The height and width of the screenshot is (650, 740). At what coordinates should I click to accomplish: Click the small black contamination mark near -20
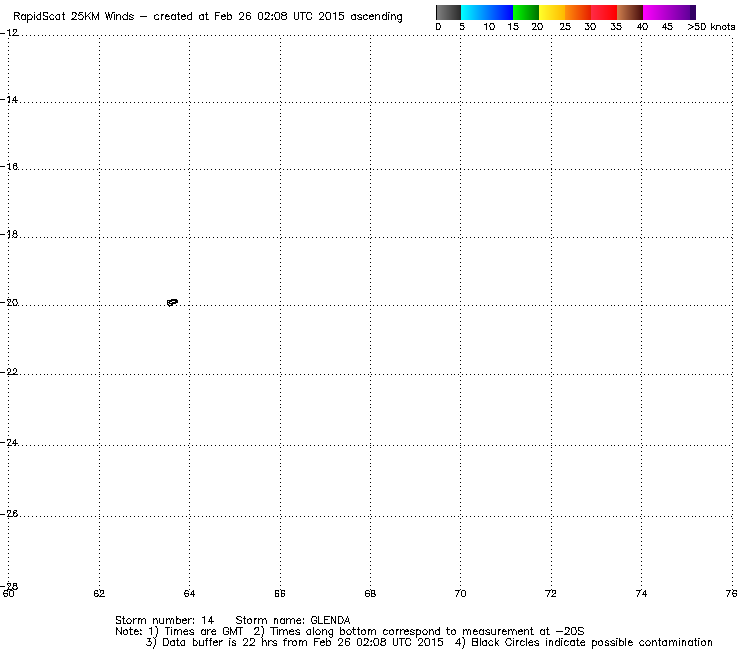pyautogui.click(x=172, y=303)
